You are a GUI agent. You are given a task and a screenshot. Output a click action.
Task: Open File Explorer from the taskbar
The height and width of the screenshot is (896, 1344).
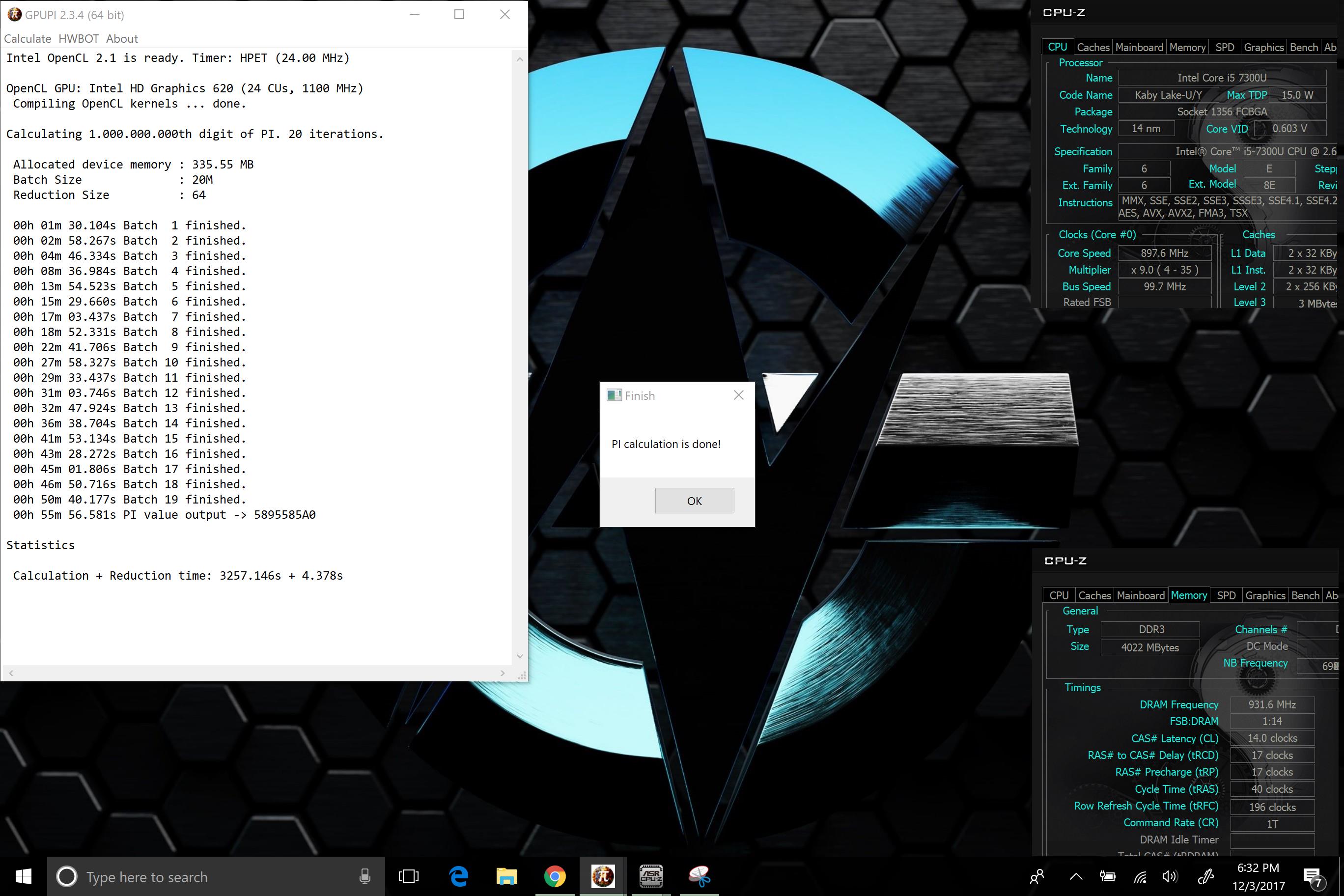pos(506,876)
